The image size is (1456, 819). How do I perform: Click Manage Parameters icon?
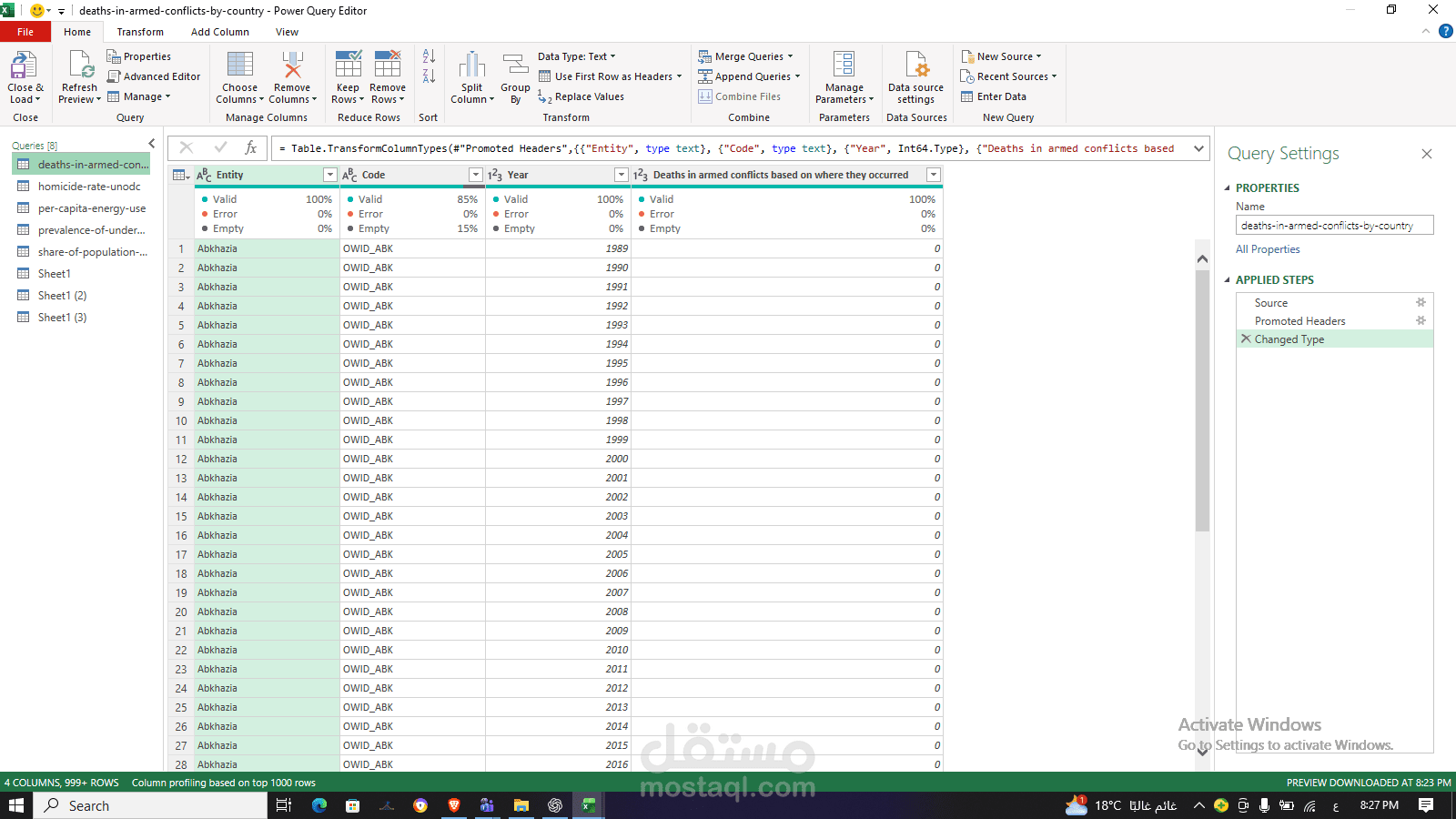[844, 66]
